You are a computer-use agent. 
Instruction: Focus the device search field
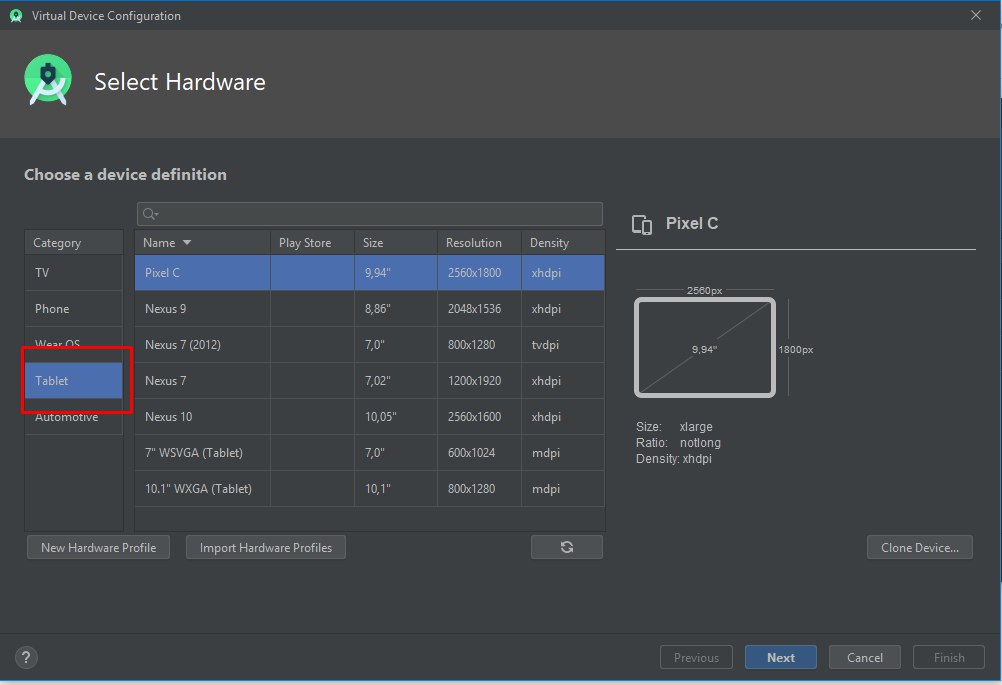pyautogui.click(x=369, y=214)
